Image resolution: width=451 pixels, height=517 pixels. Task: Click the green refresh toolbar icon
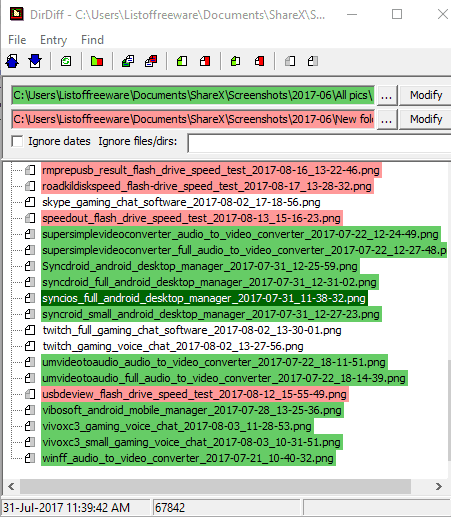point(66,61)
